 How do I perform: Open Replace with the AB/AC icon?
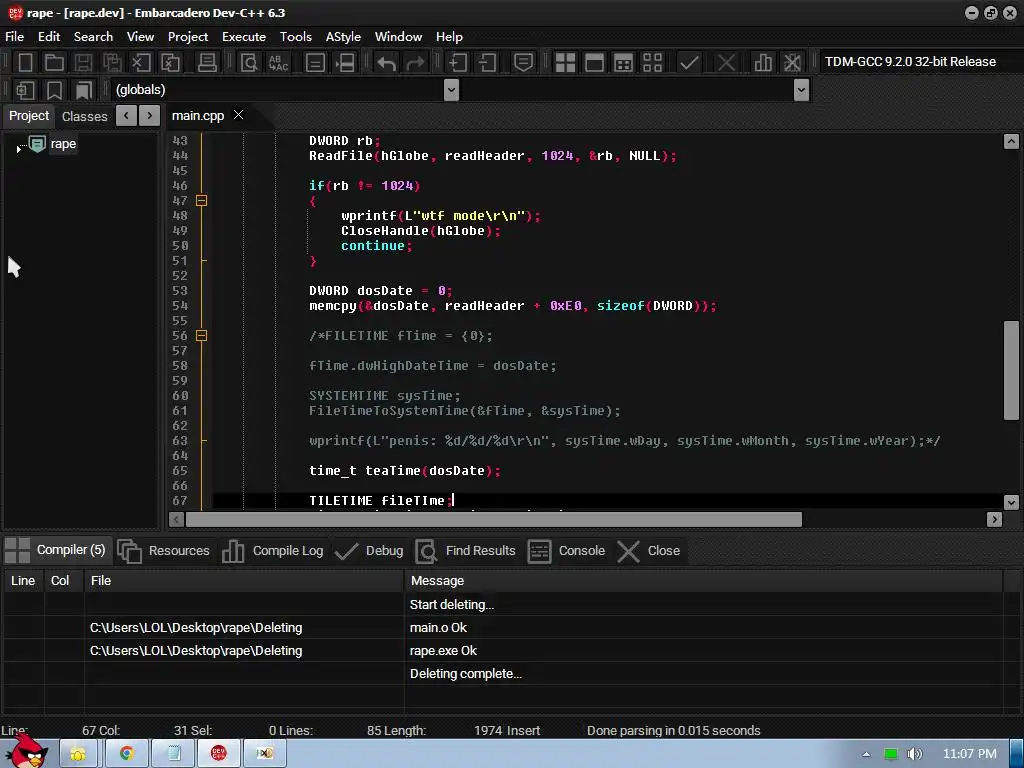point(278,63)
